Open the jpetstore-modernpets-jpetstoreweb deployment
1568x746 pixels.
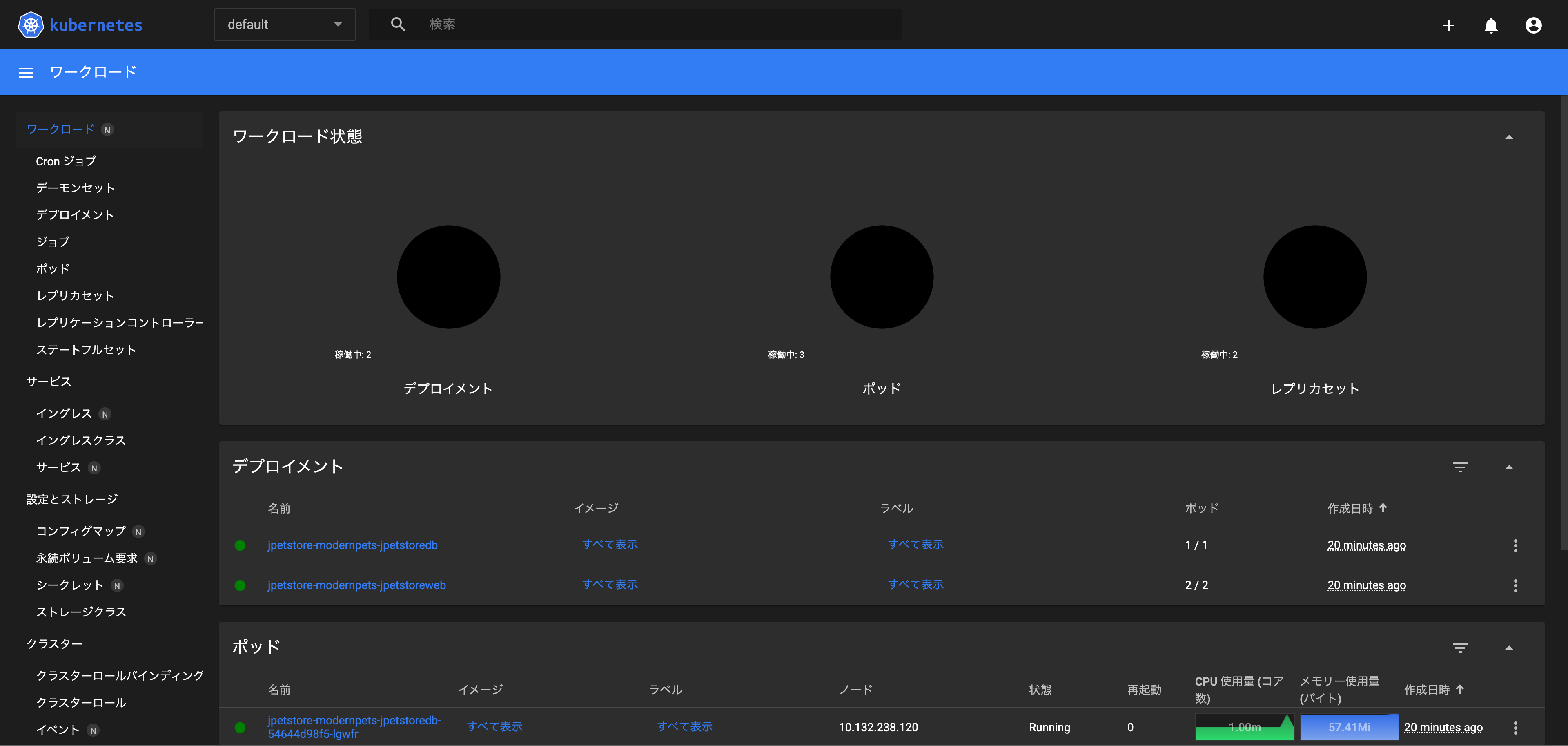coord(357,585)
